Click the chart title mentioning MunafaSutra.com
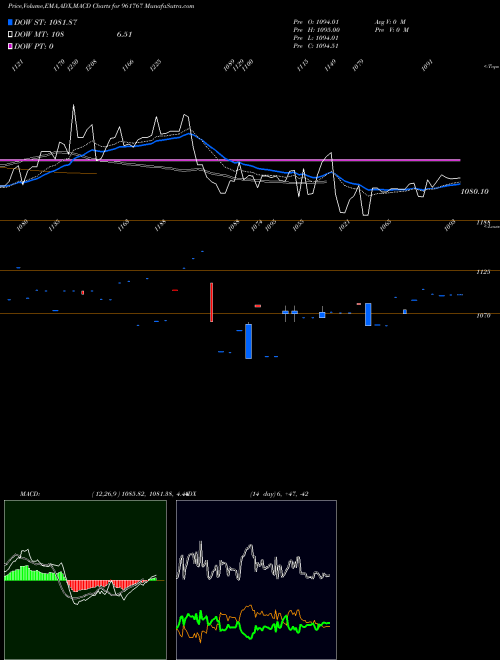 (101, 6)
